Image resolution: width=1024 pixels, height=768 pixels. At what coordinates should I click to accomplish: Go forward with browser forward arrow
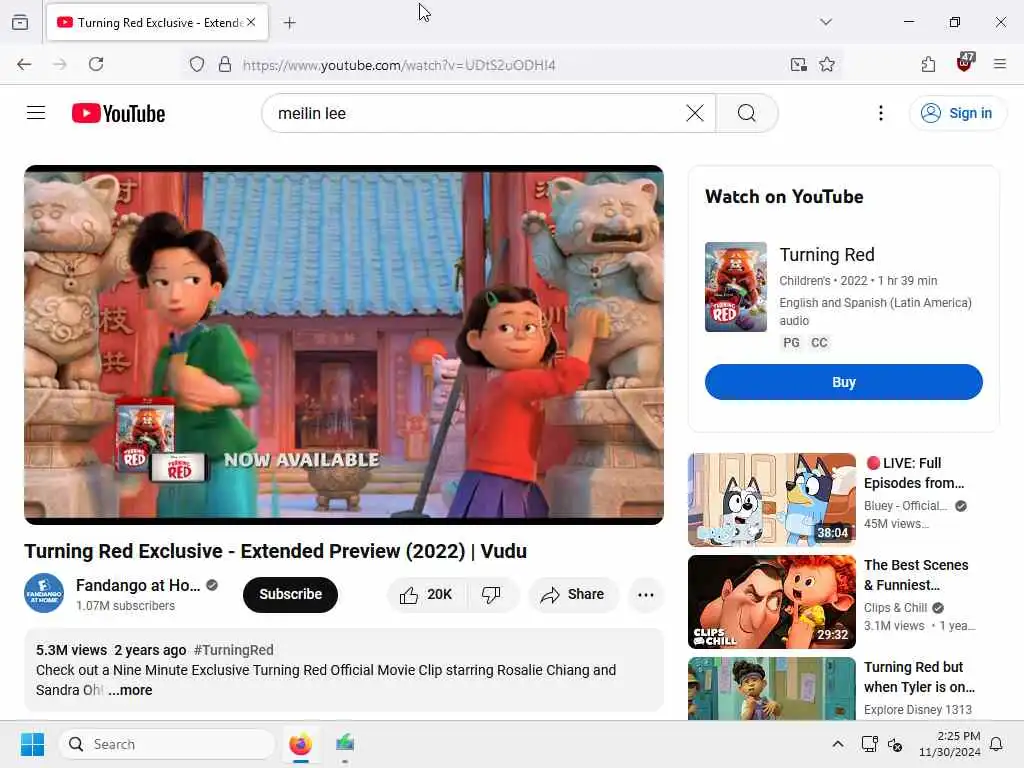point(60,64)
